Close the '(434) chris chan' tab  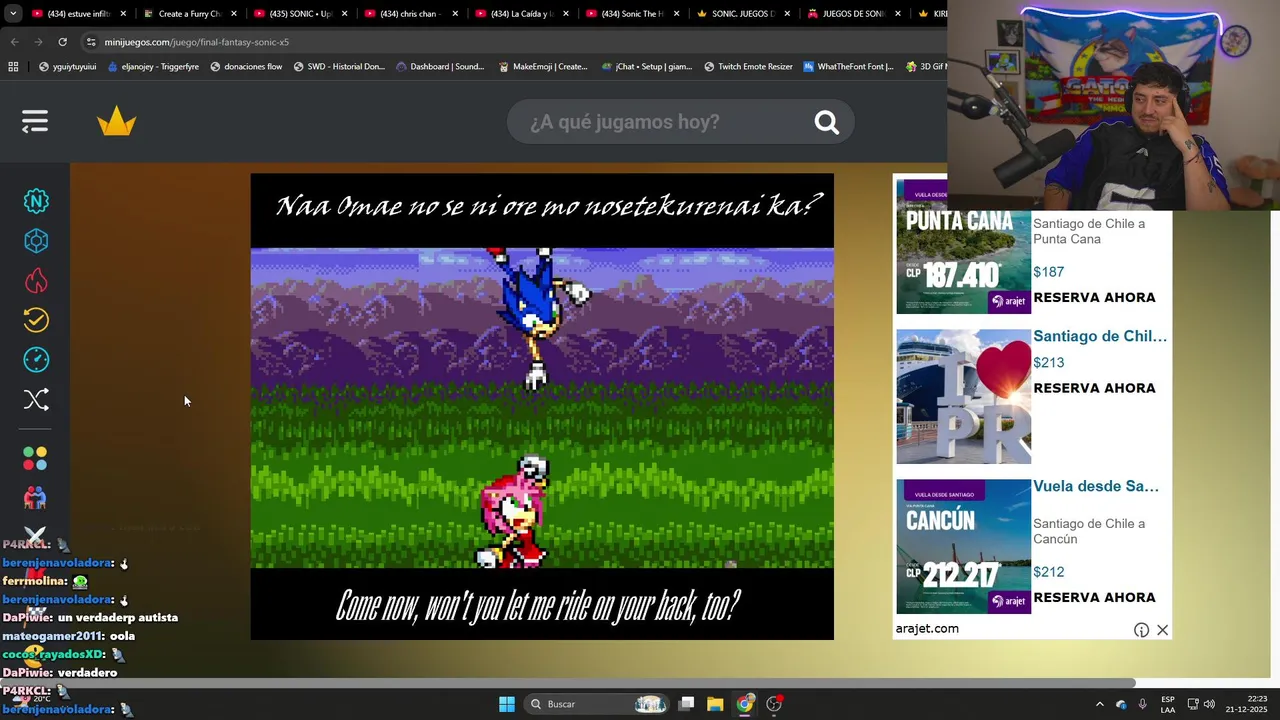click(x=455, y=14)
